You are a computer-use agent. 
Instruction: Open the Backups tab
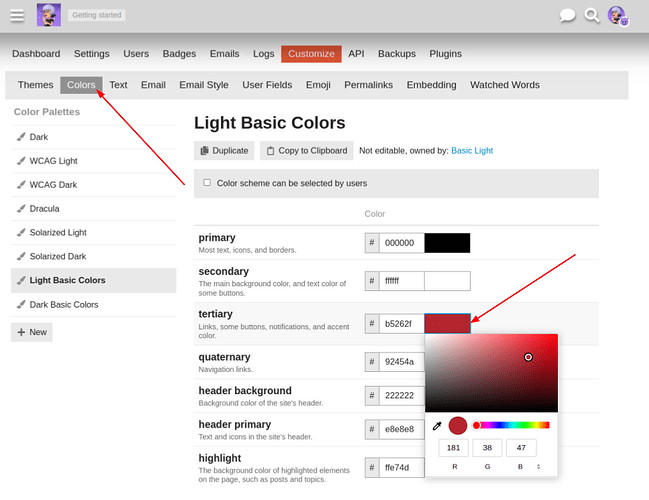[397, 54]
